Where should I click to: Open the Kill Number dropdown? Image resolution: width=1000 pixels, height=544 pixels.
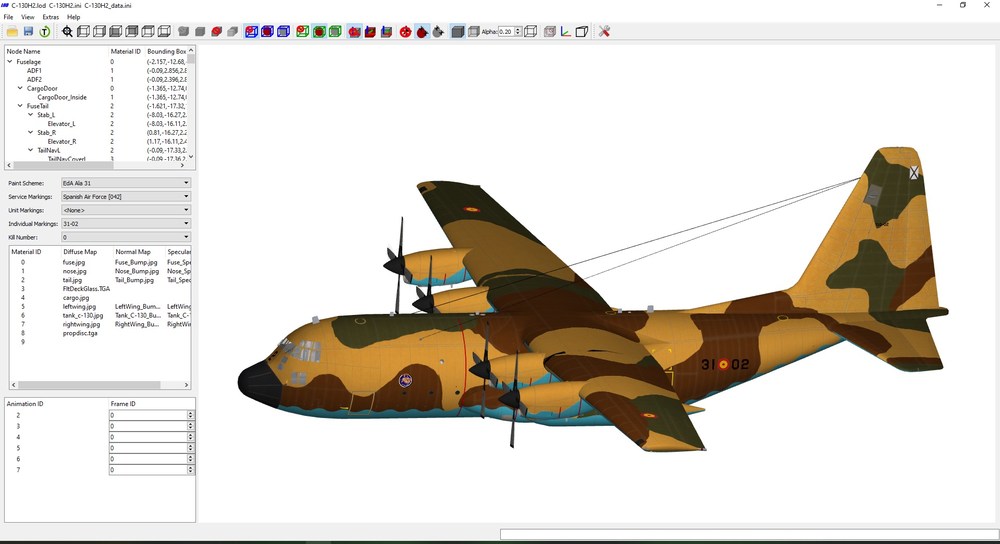tap(126, 237)
